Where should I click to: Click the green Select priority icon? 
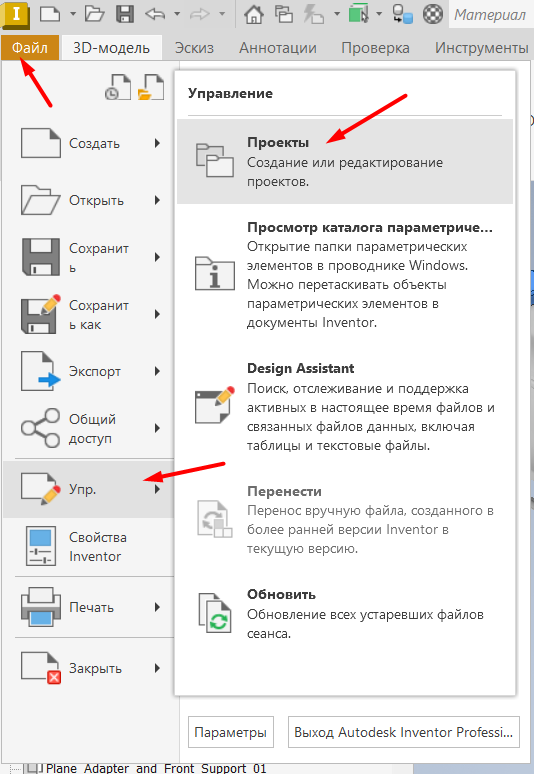[359, 14]
